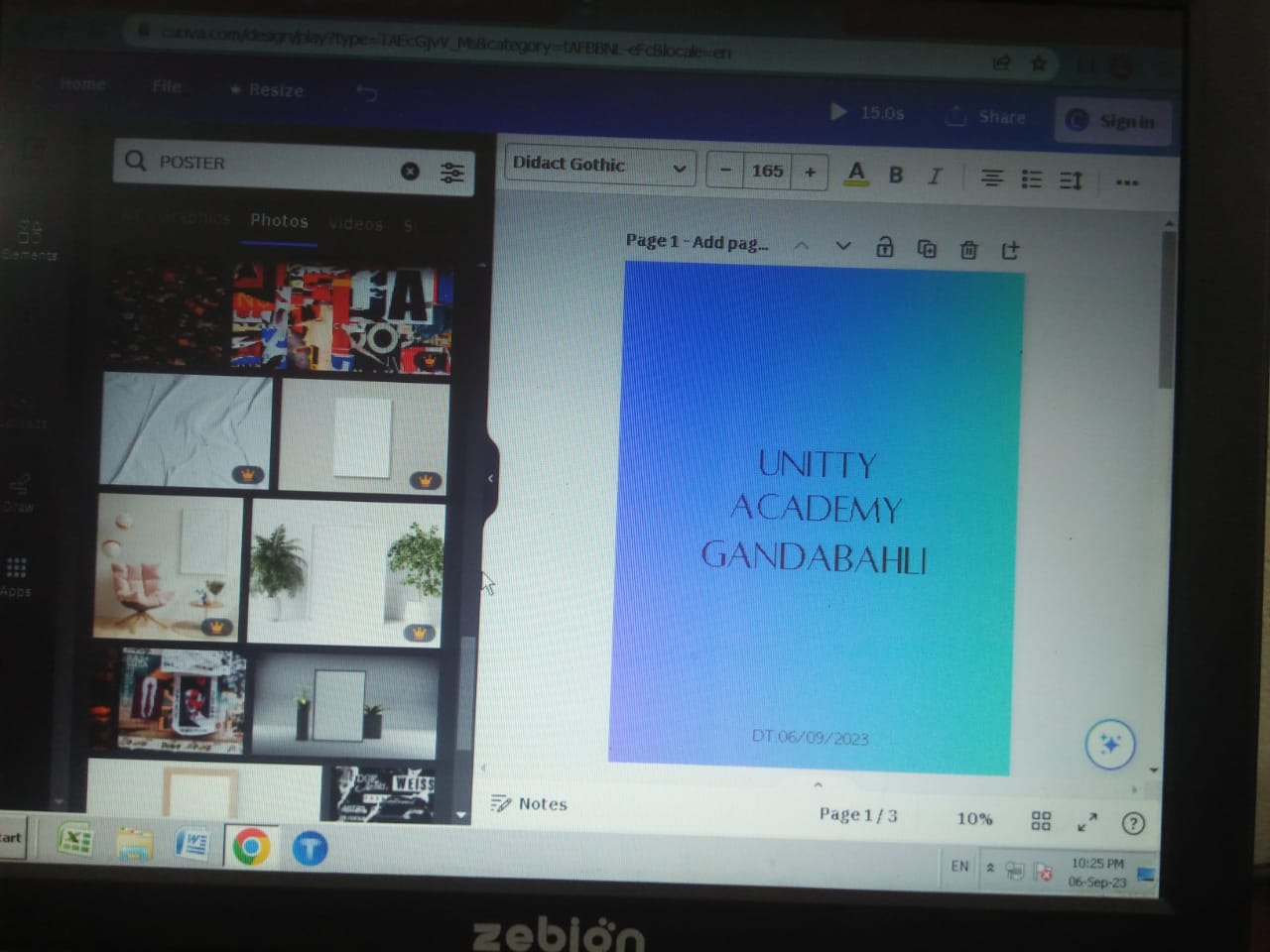Open line spacing options

[x=1071, y=180]
